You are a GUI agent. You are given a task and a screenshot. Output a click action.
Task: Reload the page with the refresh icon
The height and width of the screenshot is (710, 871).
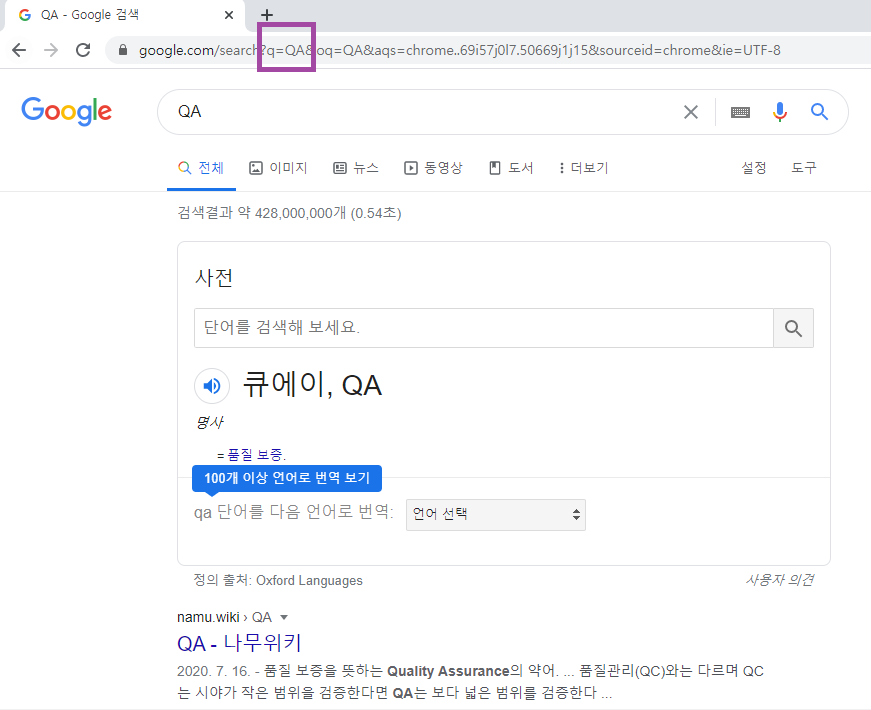pyautogui.click(x=83, y=50)
